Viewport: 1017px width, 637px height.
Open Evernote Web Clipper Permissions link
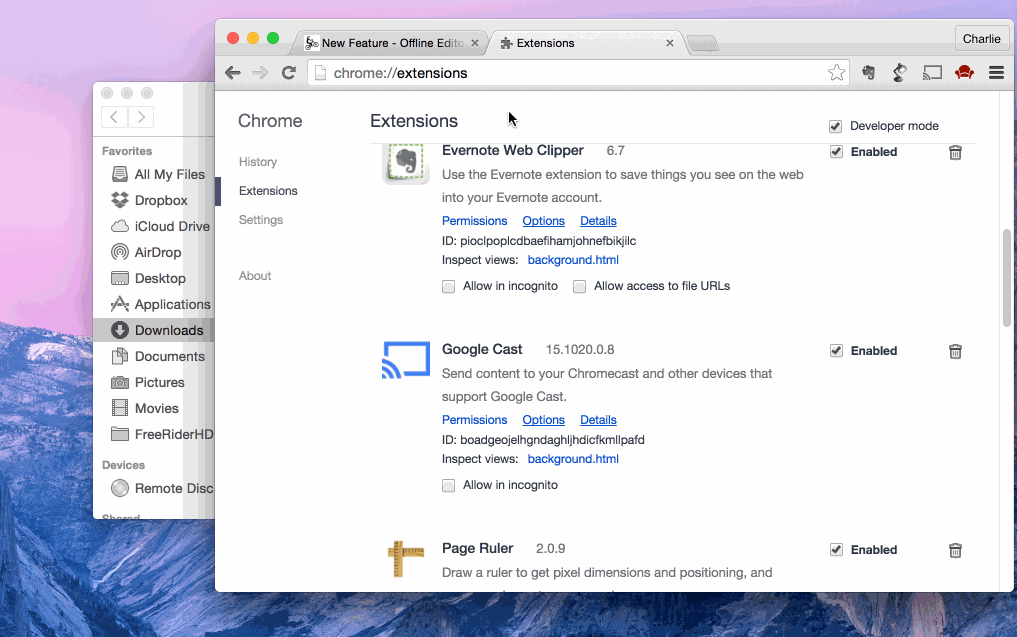(475, 221)
